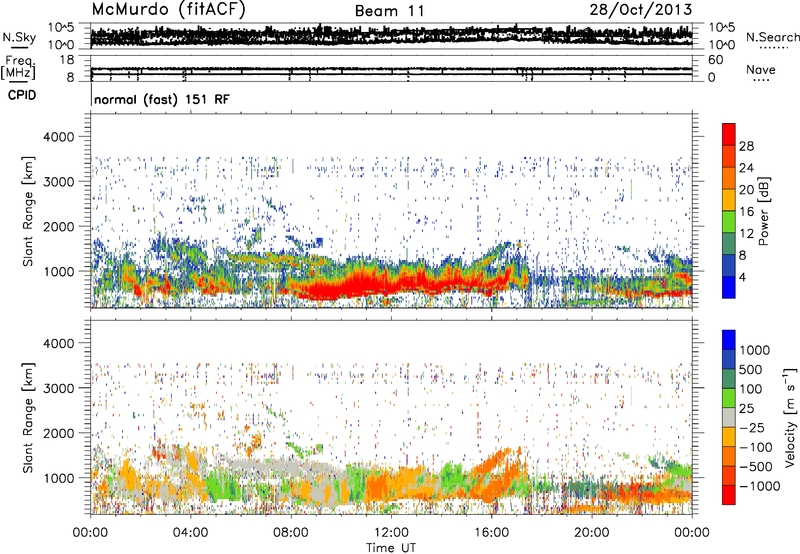Click the '08:00' time axis label
Screen dimensions: 800x554
coord(290,533)
